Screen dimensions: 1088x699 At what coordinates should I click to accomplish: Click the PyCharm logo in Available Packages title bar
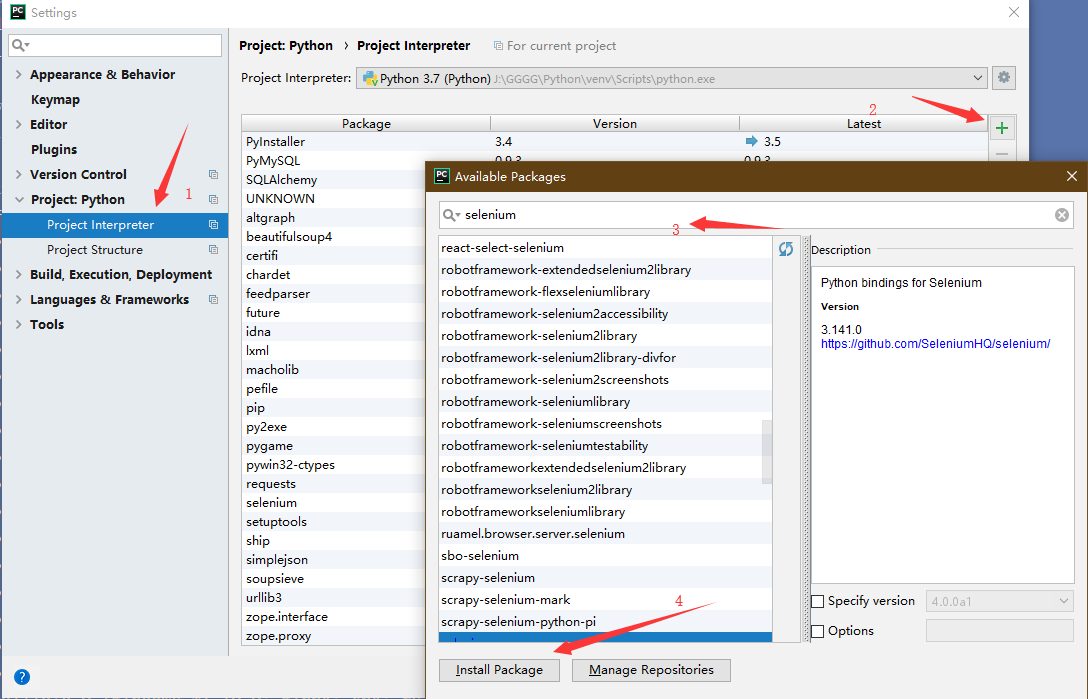(x=442, y=176)
